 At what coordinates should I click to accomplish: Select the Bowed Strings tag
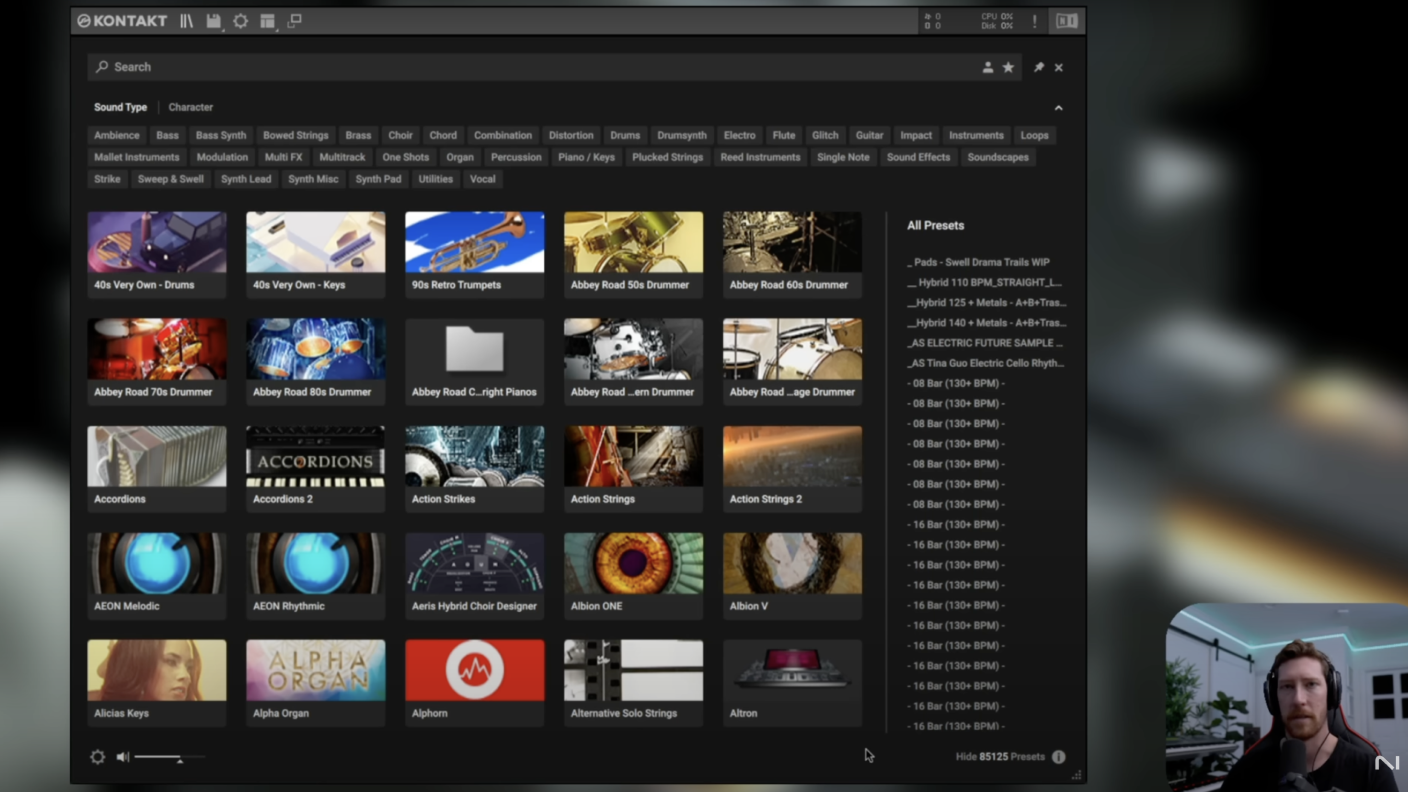[295, 135]
